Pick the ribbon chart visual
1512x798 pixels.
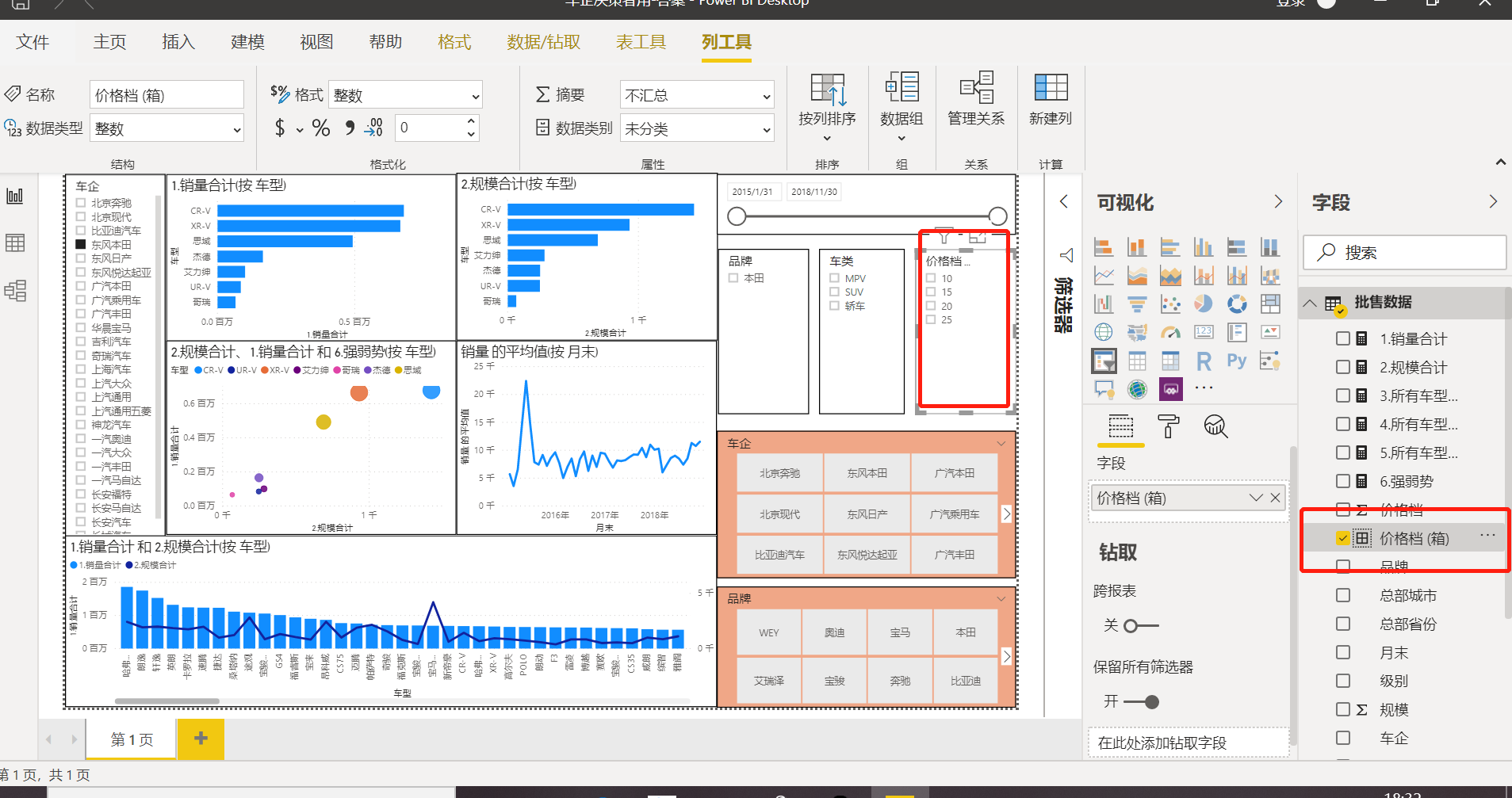click(1270, 276)
